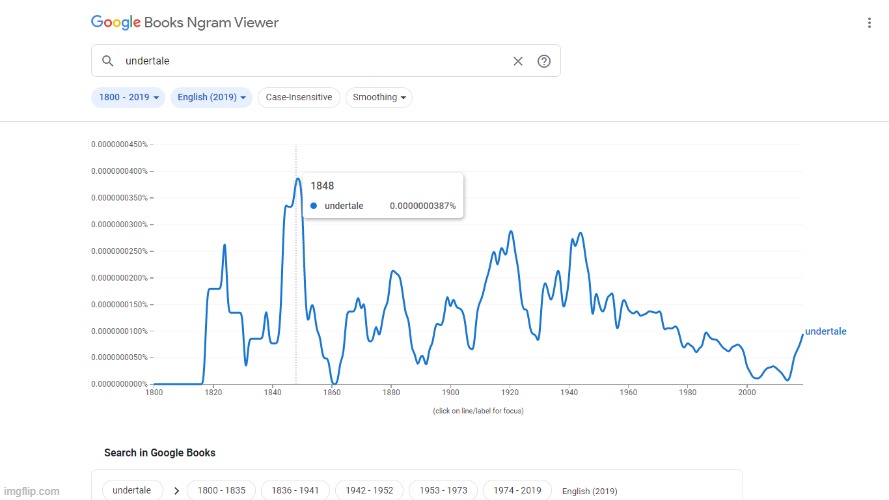
Task: Click the chevron next to undertale chip
Action: (176, 491)
